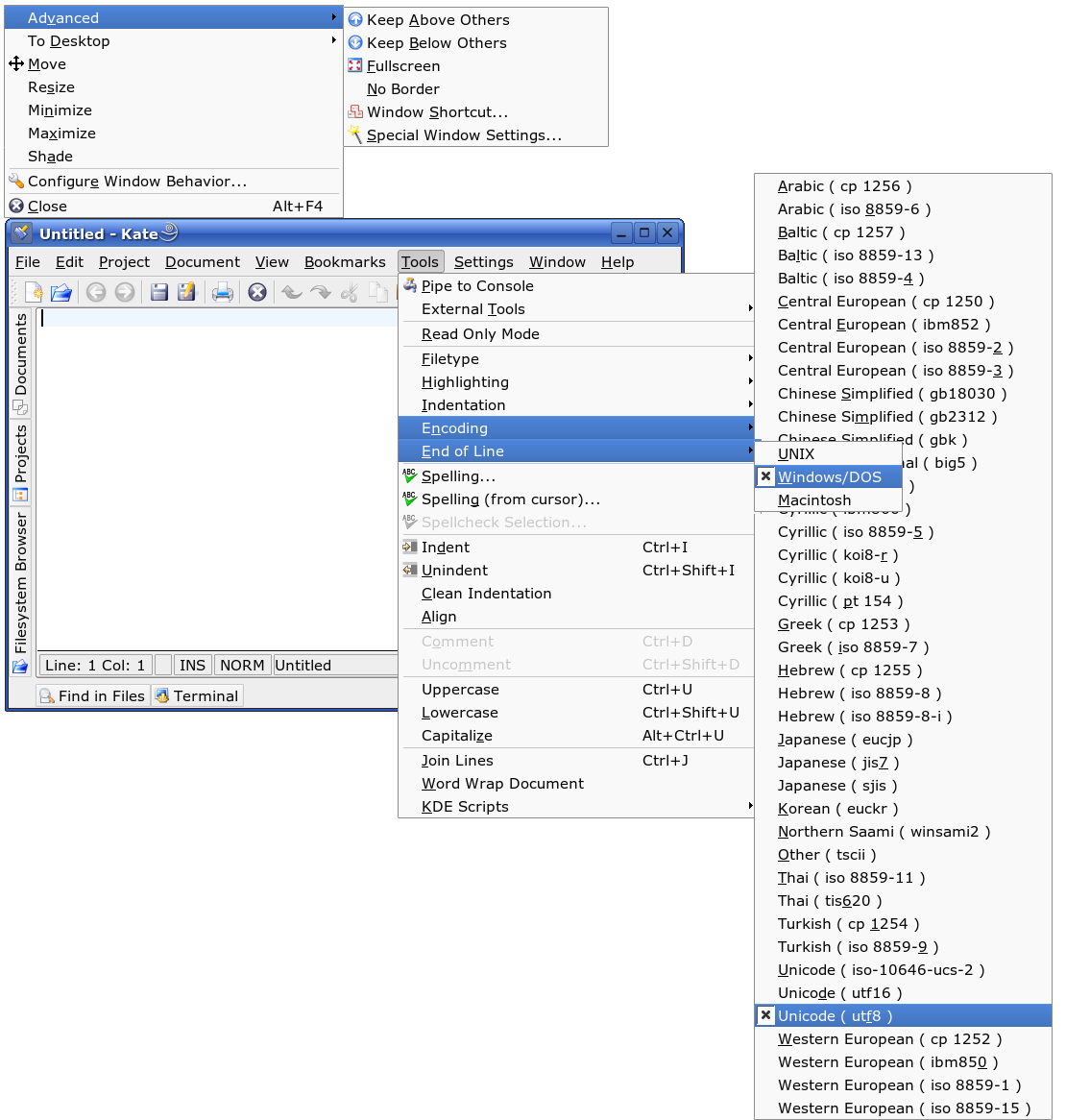Image resolution: width=1066 pixels, height=1120 pixels.
Task: Open the File menu
Action: pyautogui.click(x=28, y=262)
